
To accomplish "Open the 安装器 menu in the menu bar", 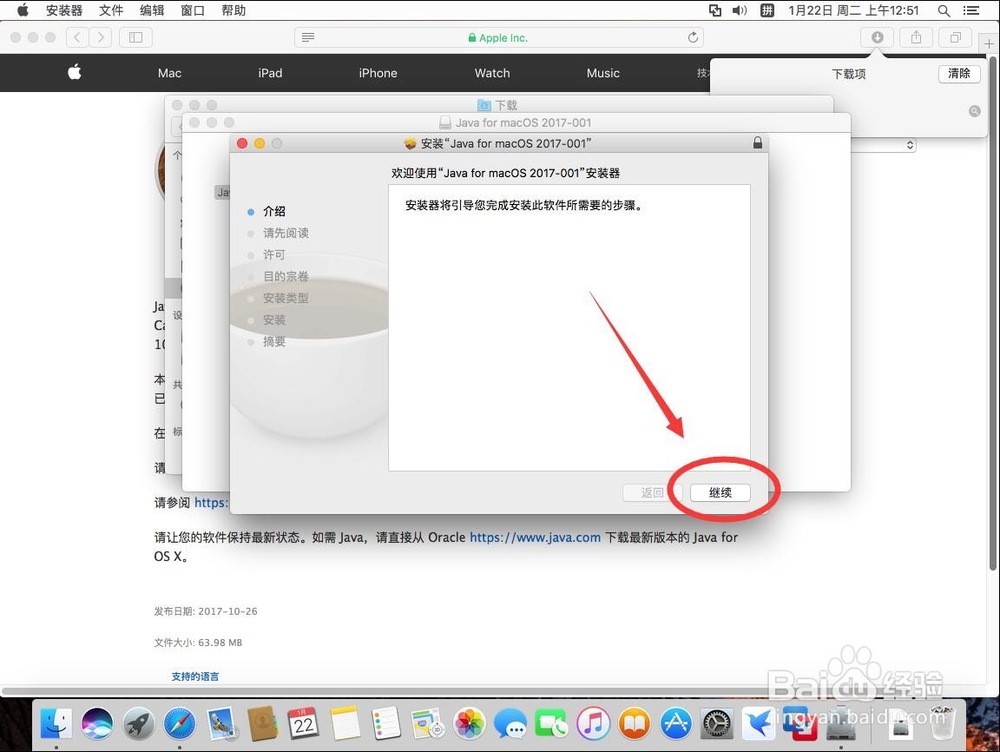I will [x=64, y=10].
